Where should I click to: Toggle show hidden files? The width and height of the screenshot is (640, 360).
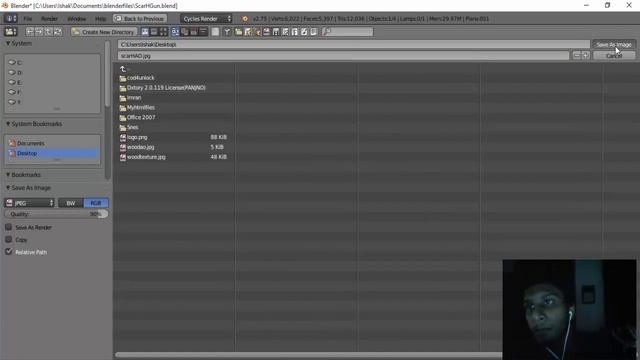[215, 32]
